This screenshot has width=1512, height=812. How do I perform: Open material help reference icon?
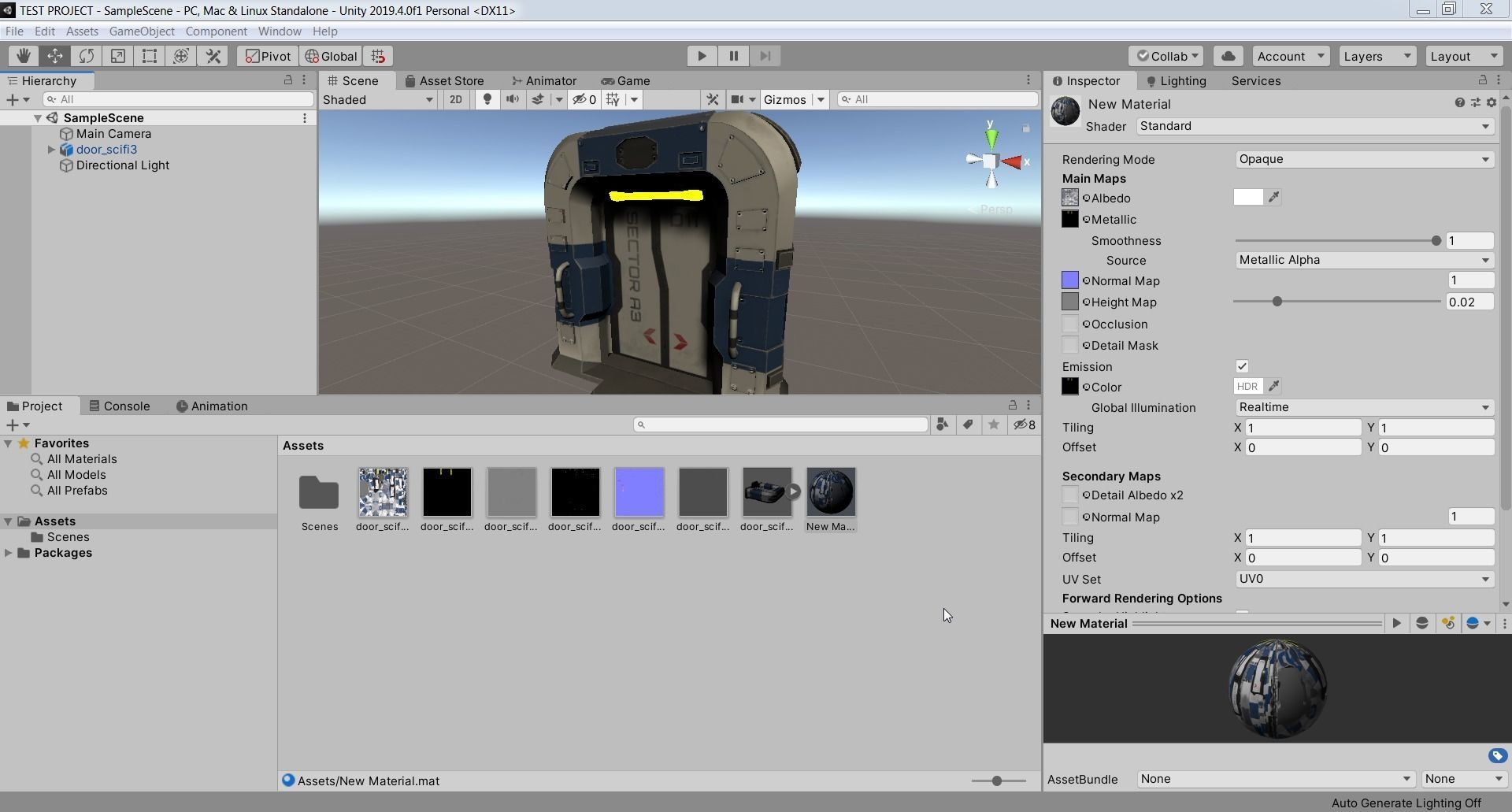click(x=1460, y=103)
